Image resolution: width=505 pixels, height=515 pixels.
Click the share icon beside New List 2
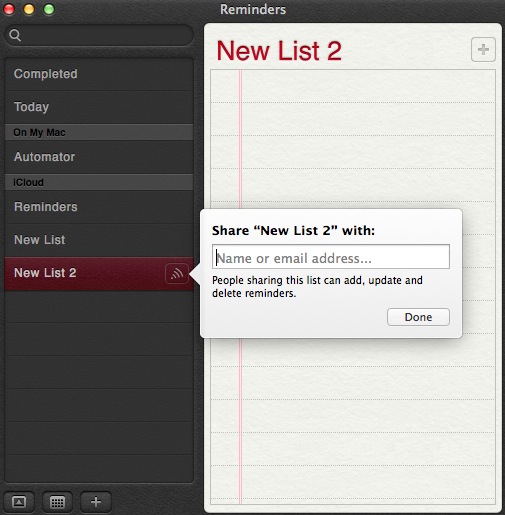click(177, 274)
